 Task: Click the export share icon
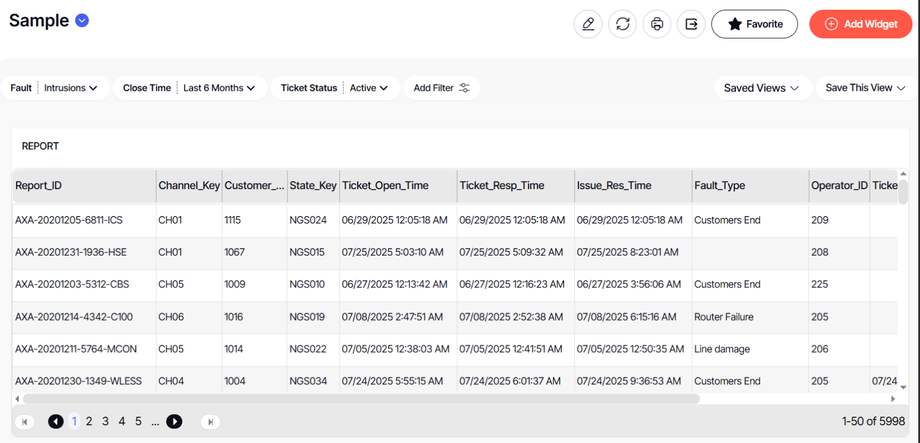coord(691,24)
